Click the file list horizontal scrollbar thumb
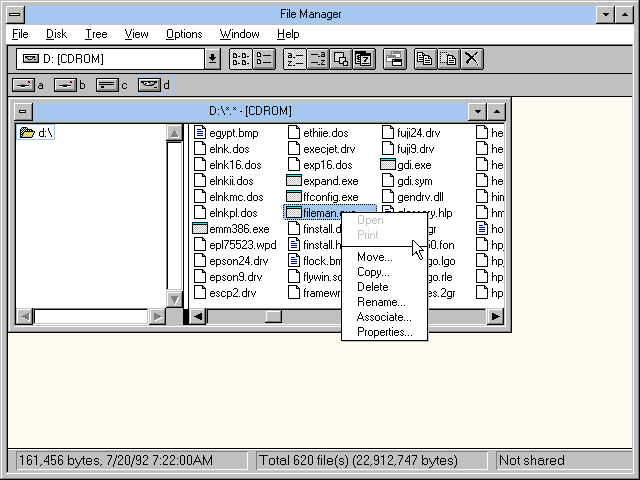Image resolution: width=640 pixels, height=480 pixels. [273, 317]
